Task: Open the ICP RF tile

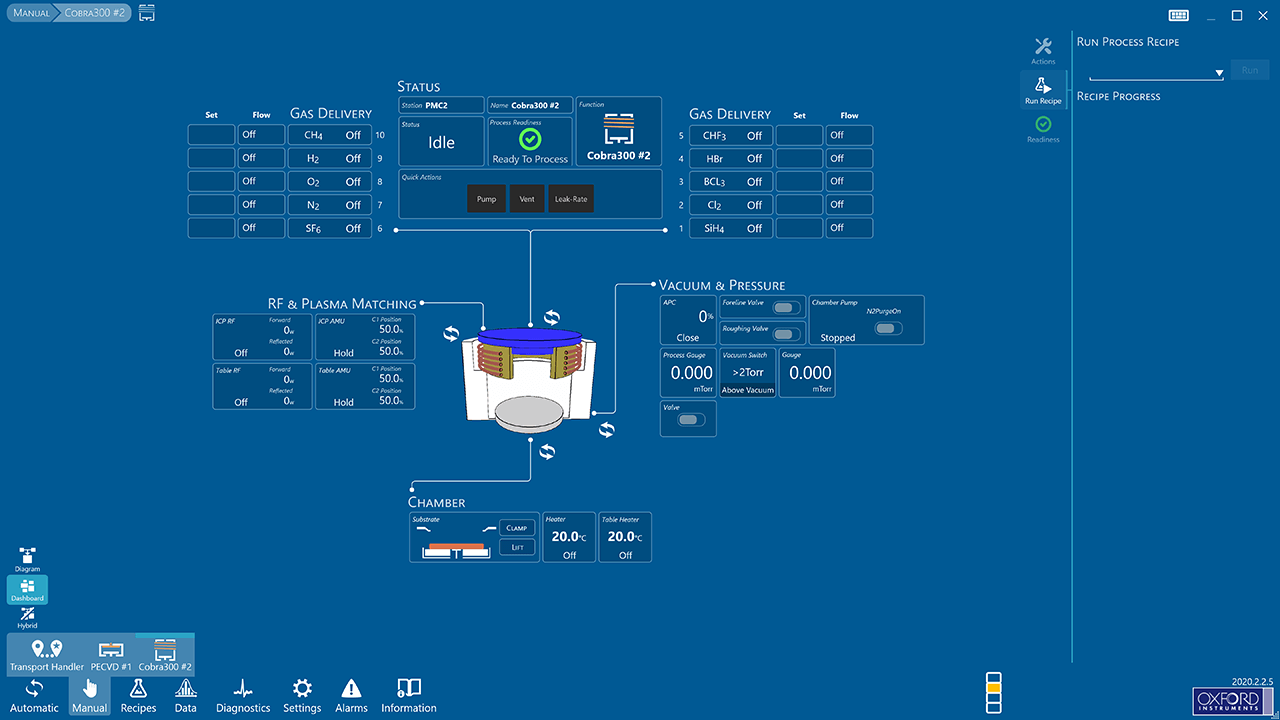Action: pyautogui.click(x=263, y=337)
